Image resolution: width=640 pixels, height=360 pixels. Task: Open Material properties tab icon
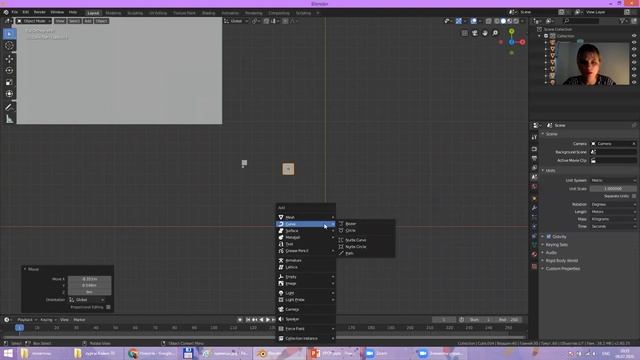coord(534,254)
